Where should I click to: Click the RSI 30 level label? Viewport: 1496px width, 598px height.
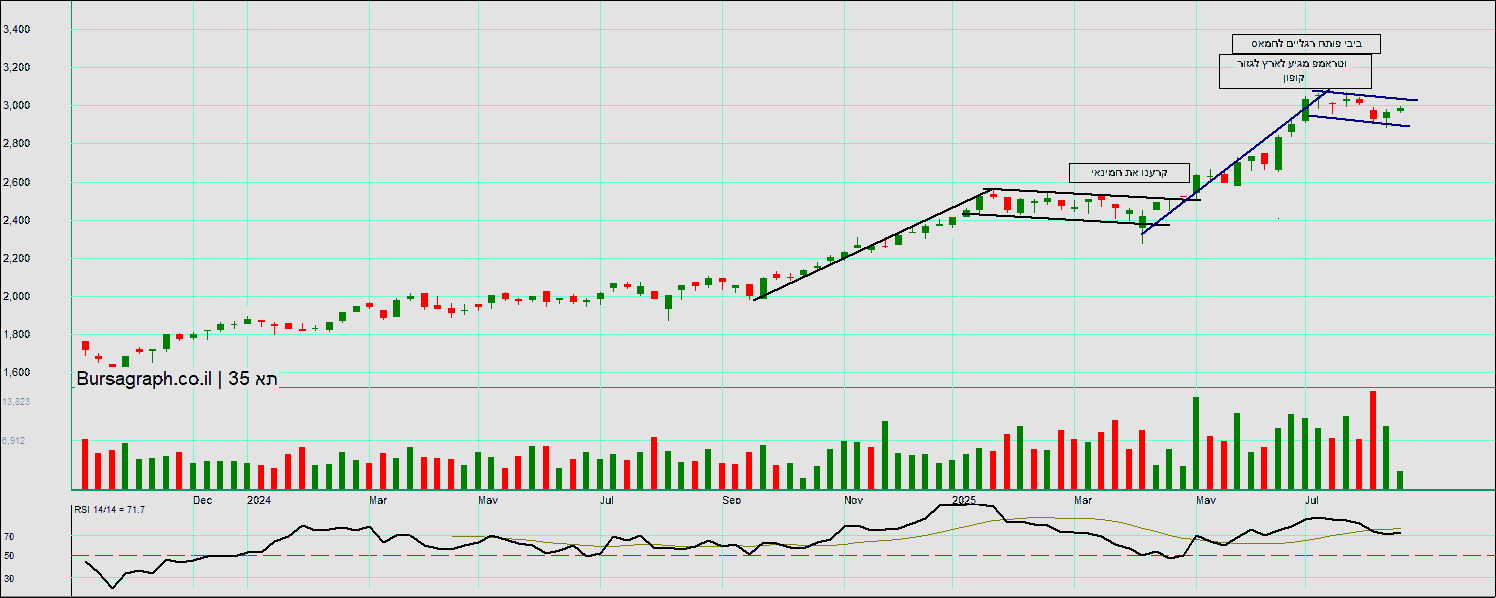pyautogui.click(x=8, y=578)
